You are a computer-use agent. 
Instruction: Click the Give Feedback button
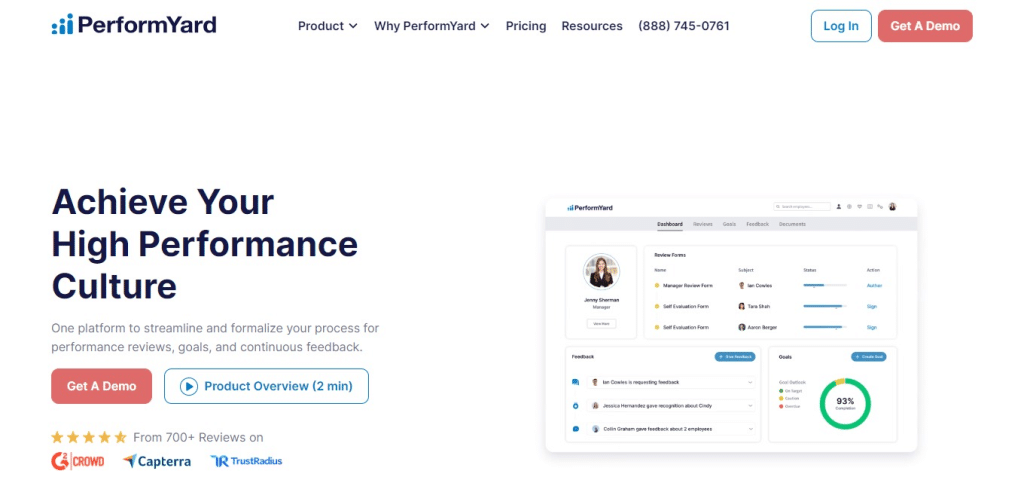pyautogui.click(x=735, y=357)
